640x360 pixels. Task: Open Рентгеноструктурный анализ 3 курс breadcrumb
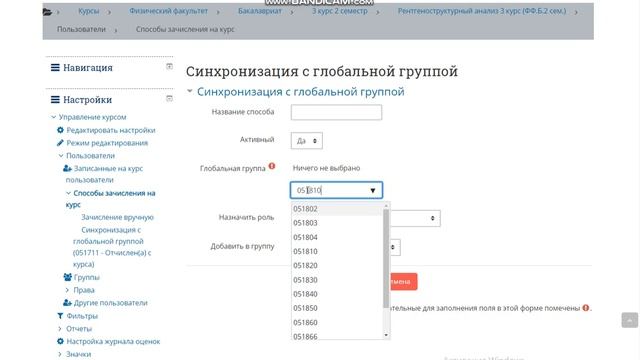pyautogui.click(x=482, y=11)
